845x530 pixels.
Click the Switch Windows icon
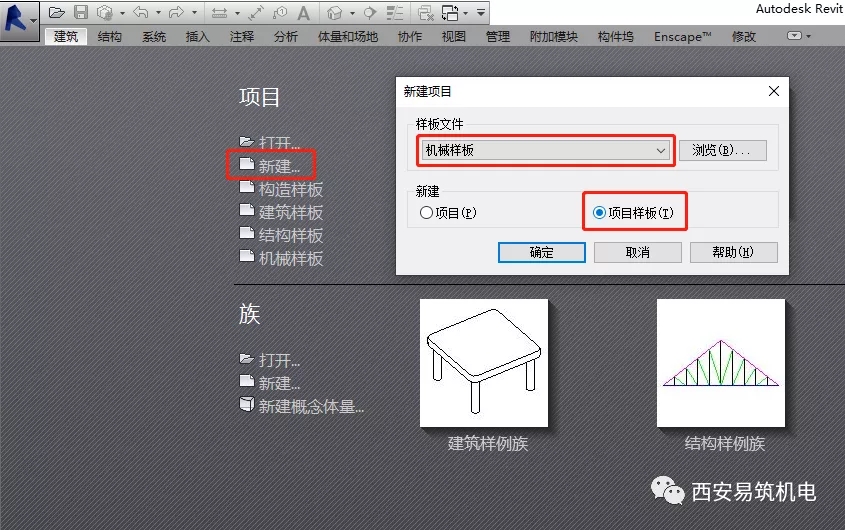450,12
